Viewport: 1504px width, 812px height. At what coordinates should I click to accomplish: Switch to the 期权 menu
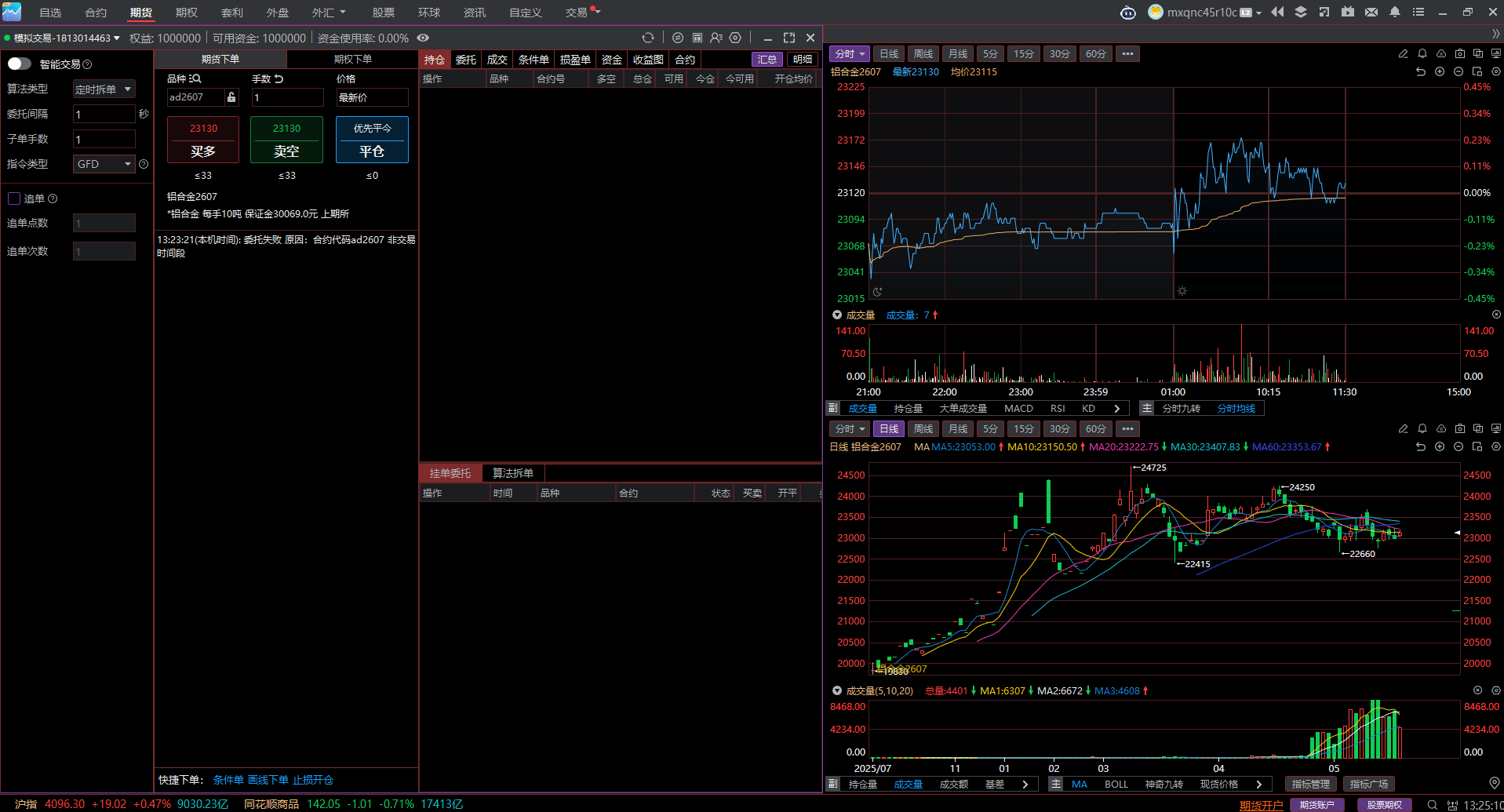pyautogui.click(x=187, y=13)
